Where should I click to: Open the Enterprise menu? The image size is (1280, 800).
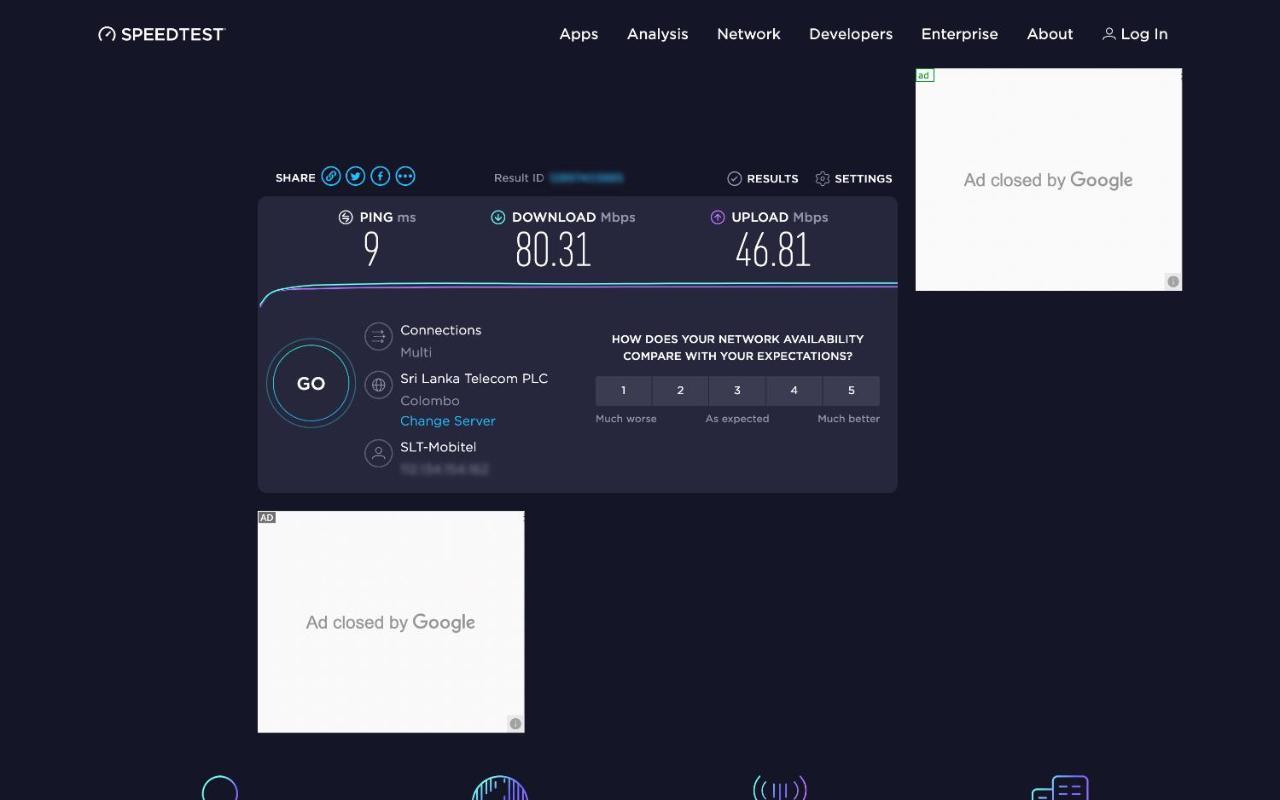[960, 34]
